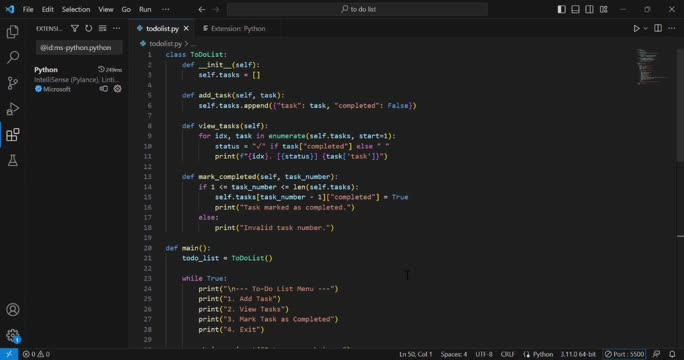Viewport: 684px width, 360px height.
Task: Select the Python extension entry
Action: [78, 79]
